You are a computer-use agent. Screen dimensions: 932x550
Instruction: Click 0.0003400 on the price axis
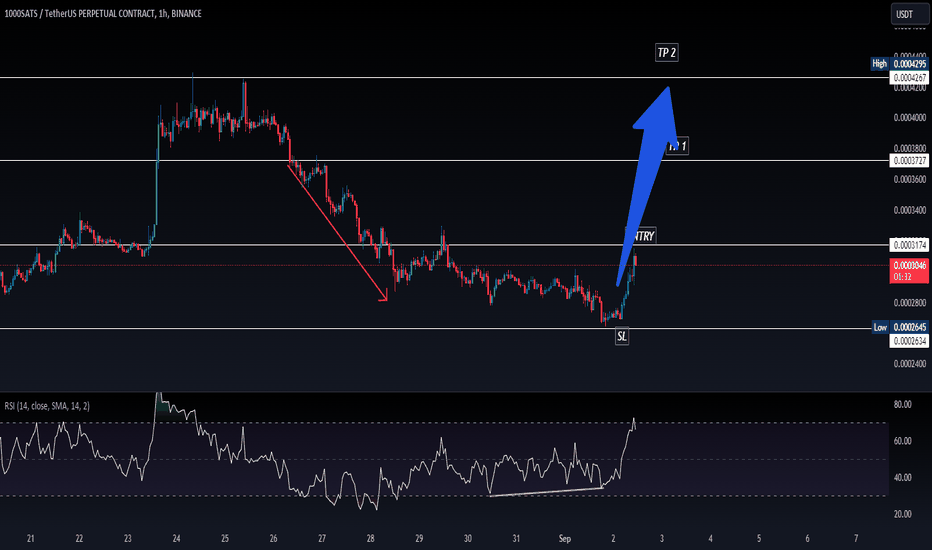click(909, 210)
